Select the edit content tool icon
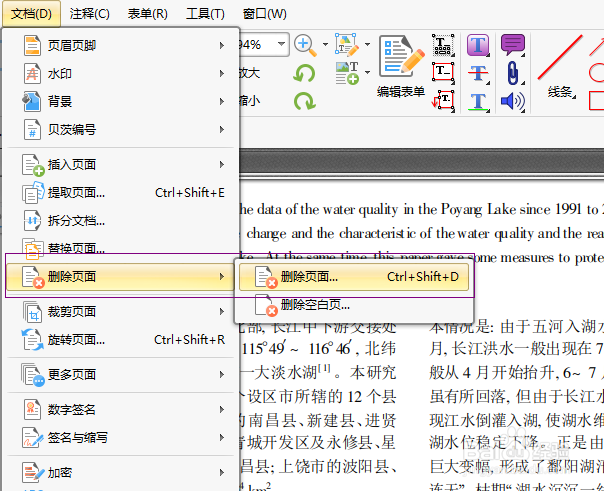Screen dimensions: 604x491 [x=347, y=45]
